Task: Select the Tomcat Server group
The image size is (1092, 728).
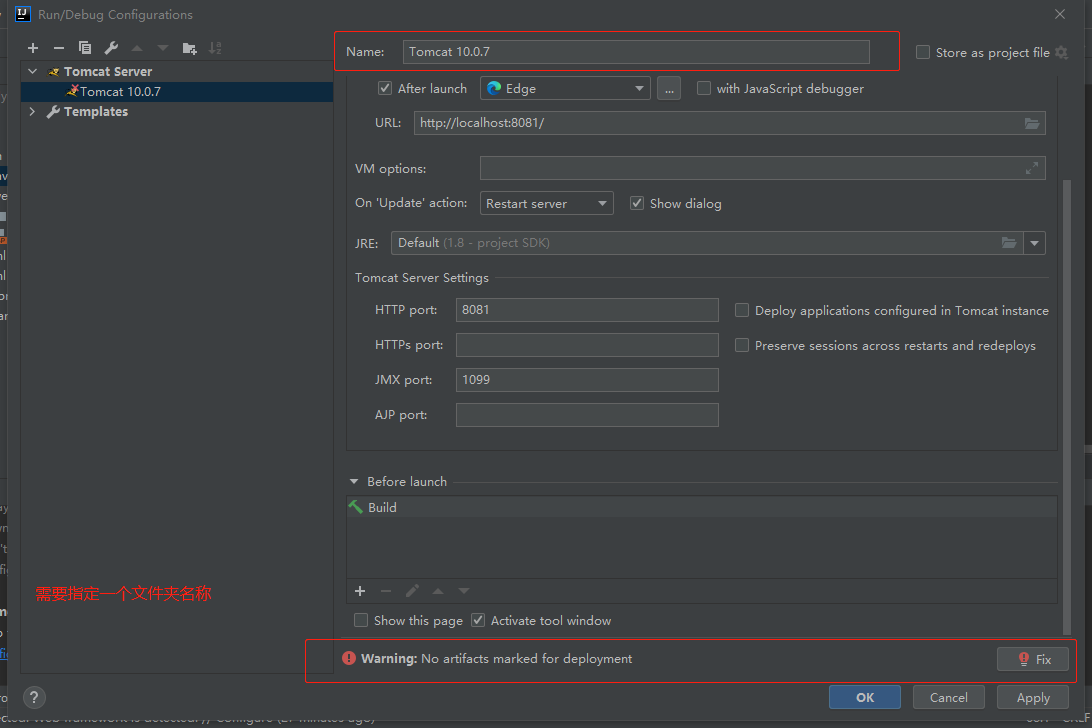Action: pos(108,71)
